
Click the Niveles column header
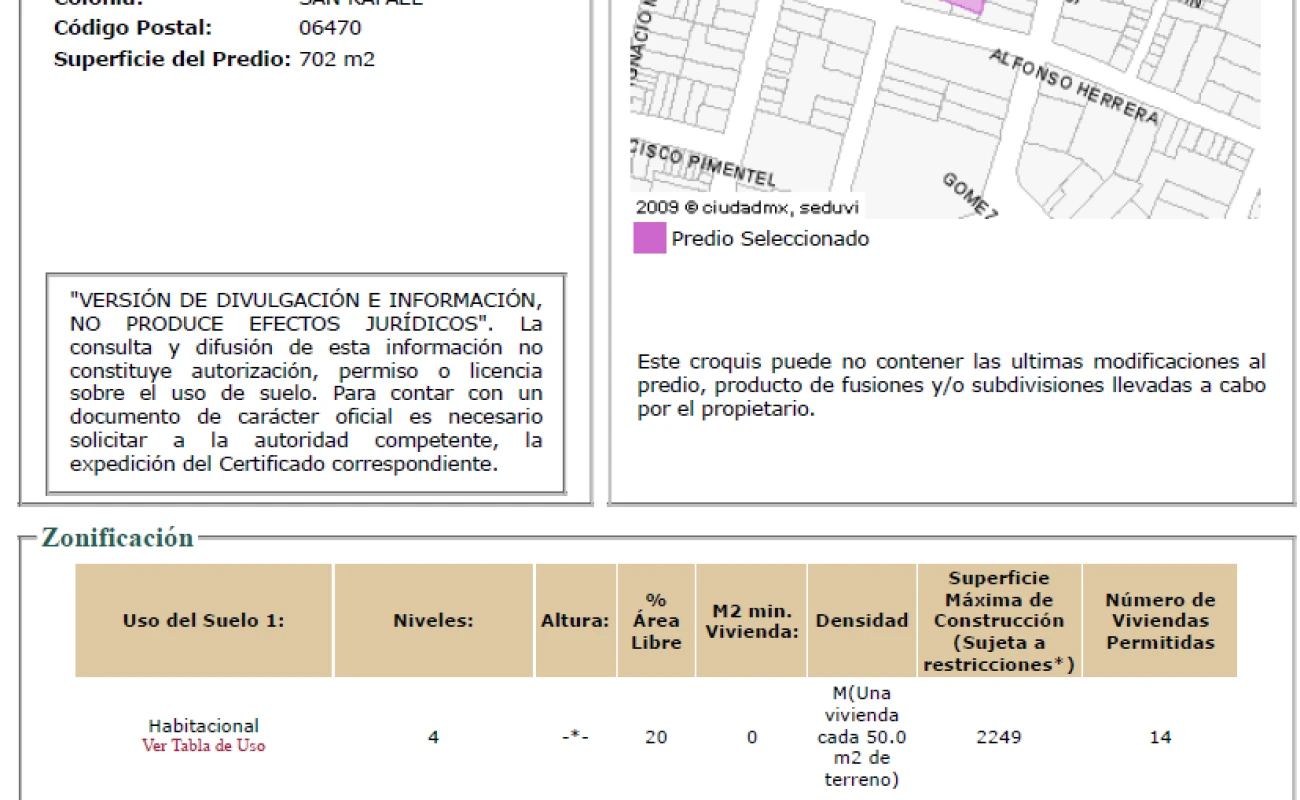coord(433,621)
